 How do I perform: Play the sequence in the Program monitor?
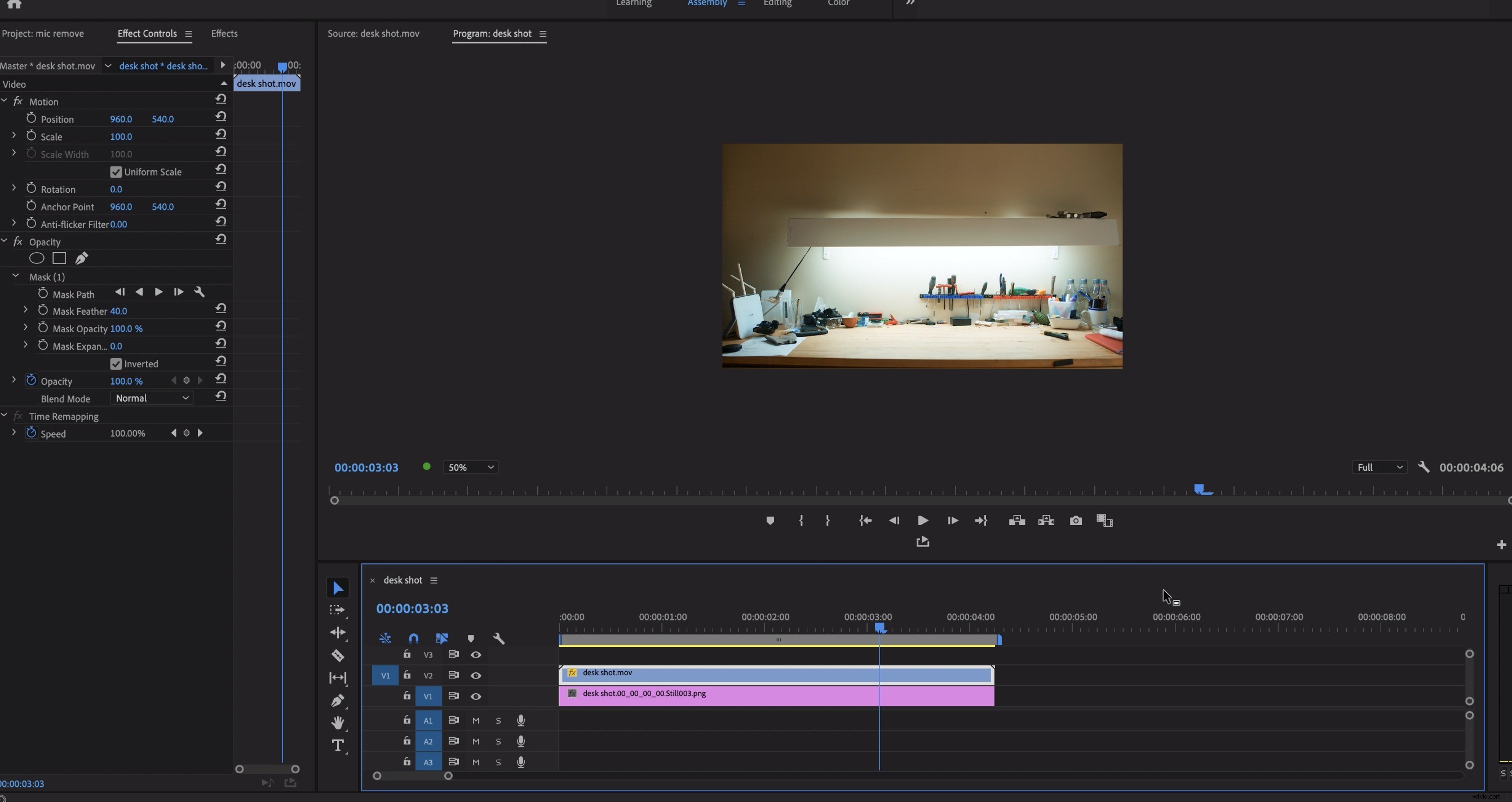(923, 521)
